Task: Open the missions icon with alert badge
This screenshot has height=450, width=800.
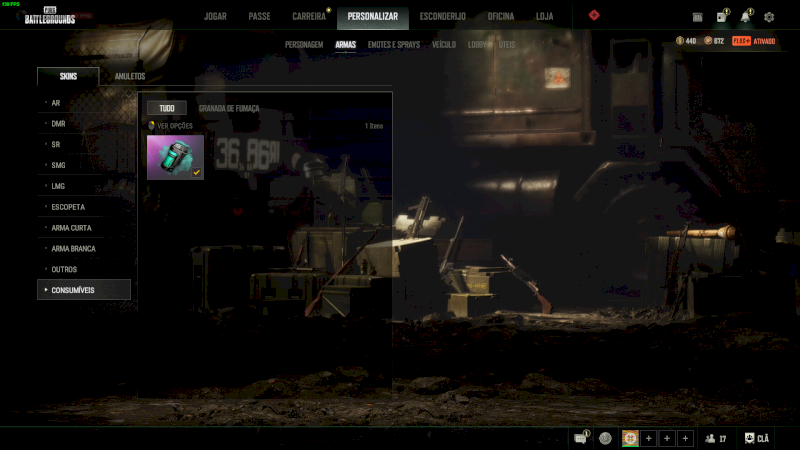Action: click(722, 17)
